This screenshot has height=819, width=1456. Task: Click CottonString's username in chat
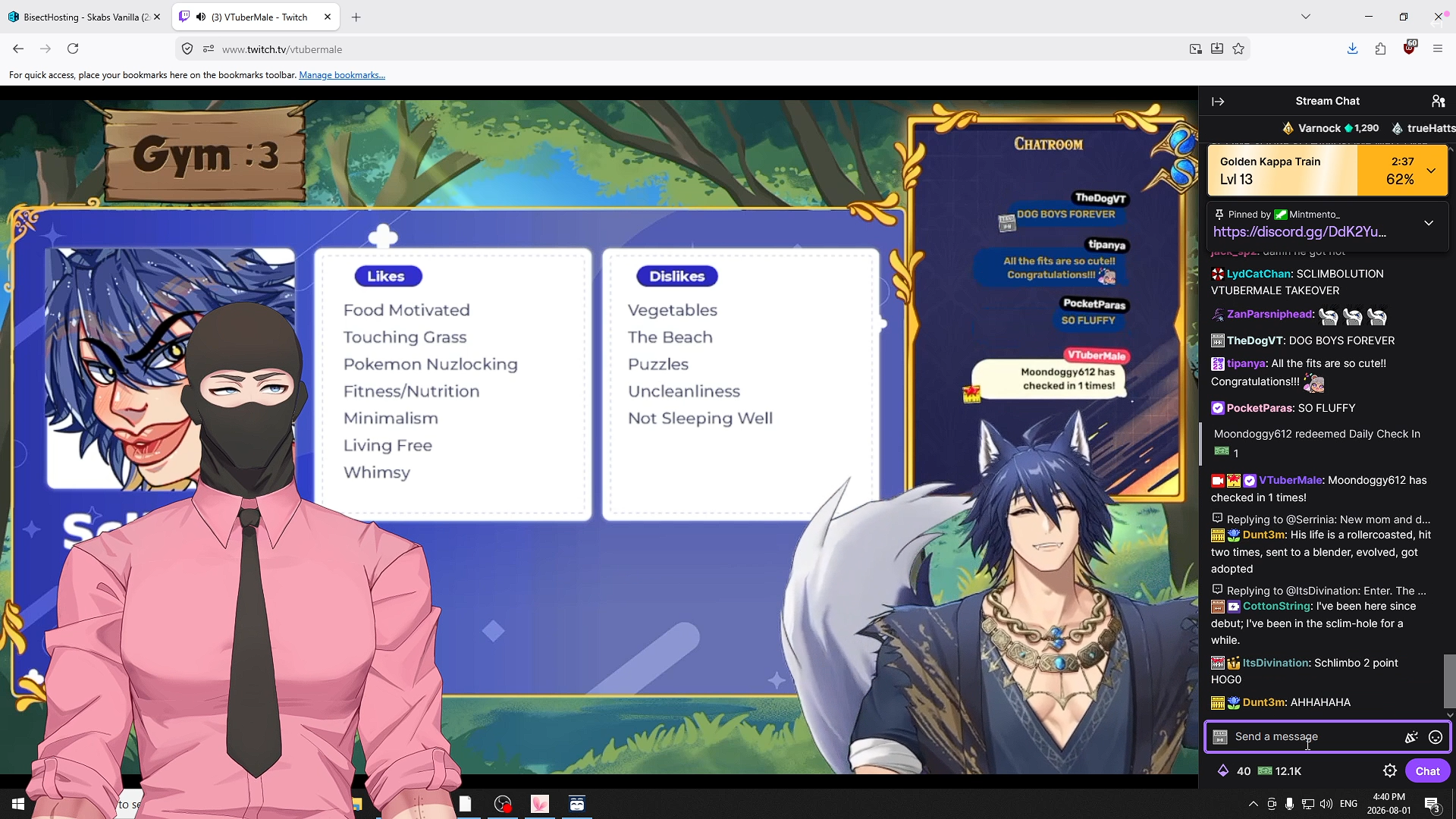tap(1276, 606)
